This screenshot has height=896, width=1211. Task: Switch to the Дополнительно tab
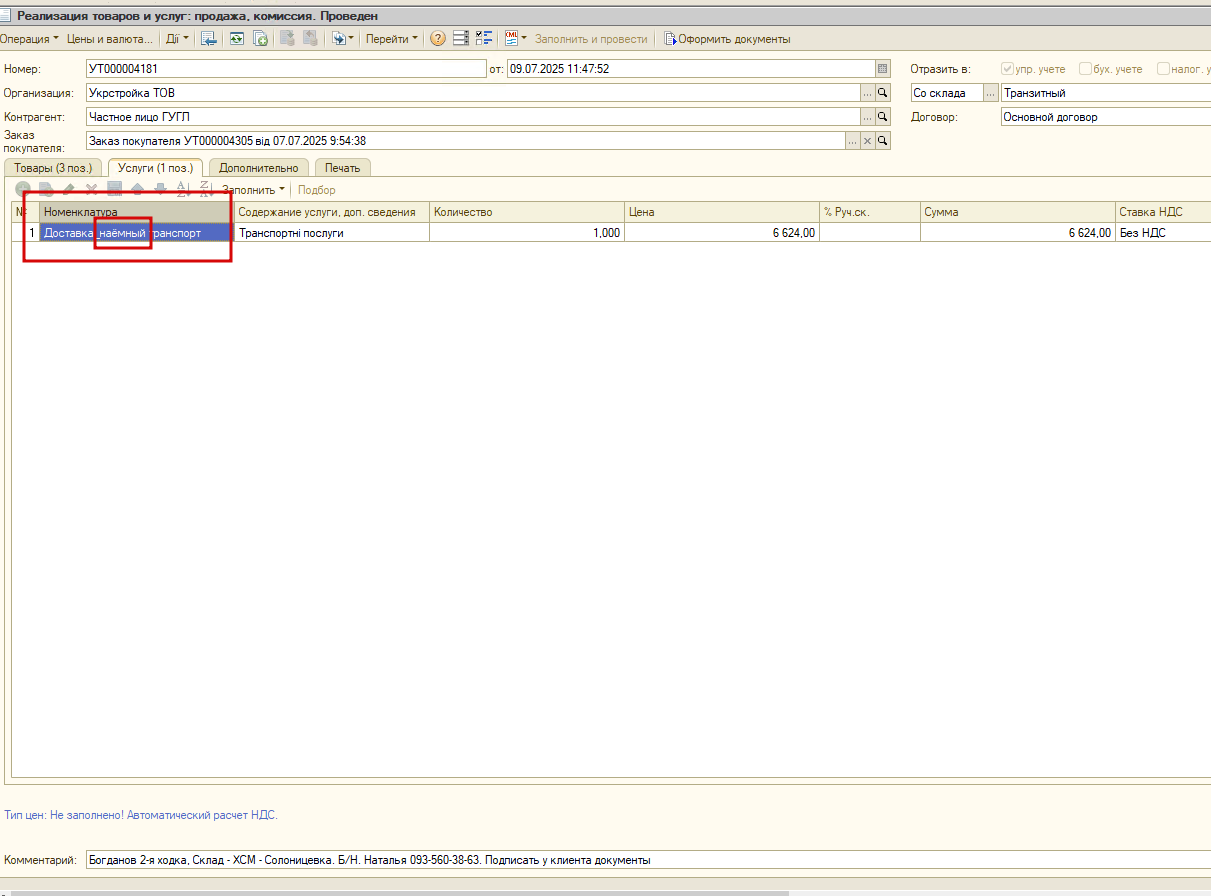[259, 168]
